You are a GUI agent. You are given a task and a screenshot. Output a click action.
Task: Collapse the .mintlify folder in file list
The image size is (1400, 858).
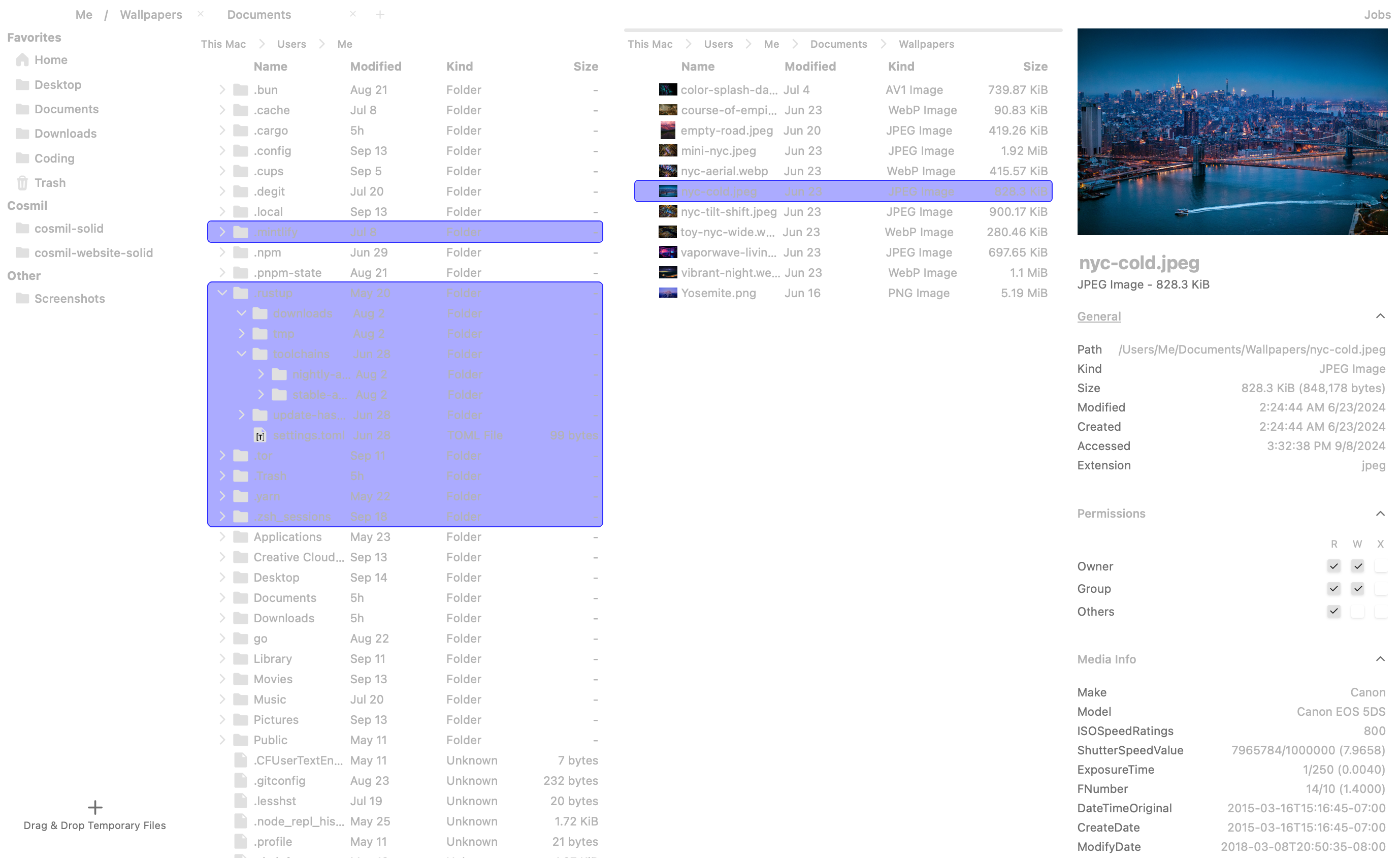(222, 231)
